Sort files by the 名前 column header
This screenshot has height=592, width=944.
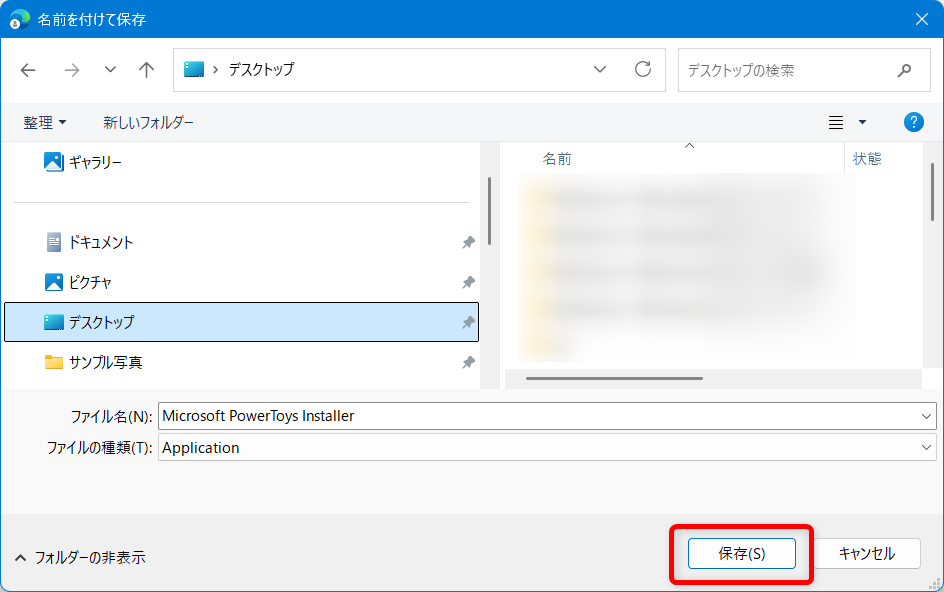pos(558,158)
